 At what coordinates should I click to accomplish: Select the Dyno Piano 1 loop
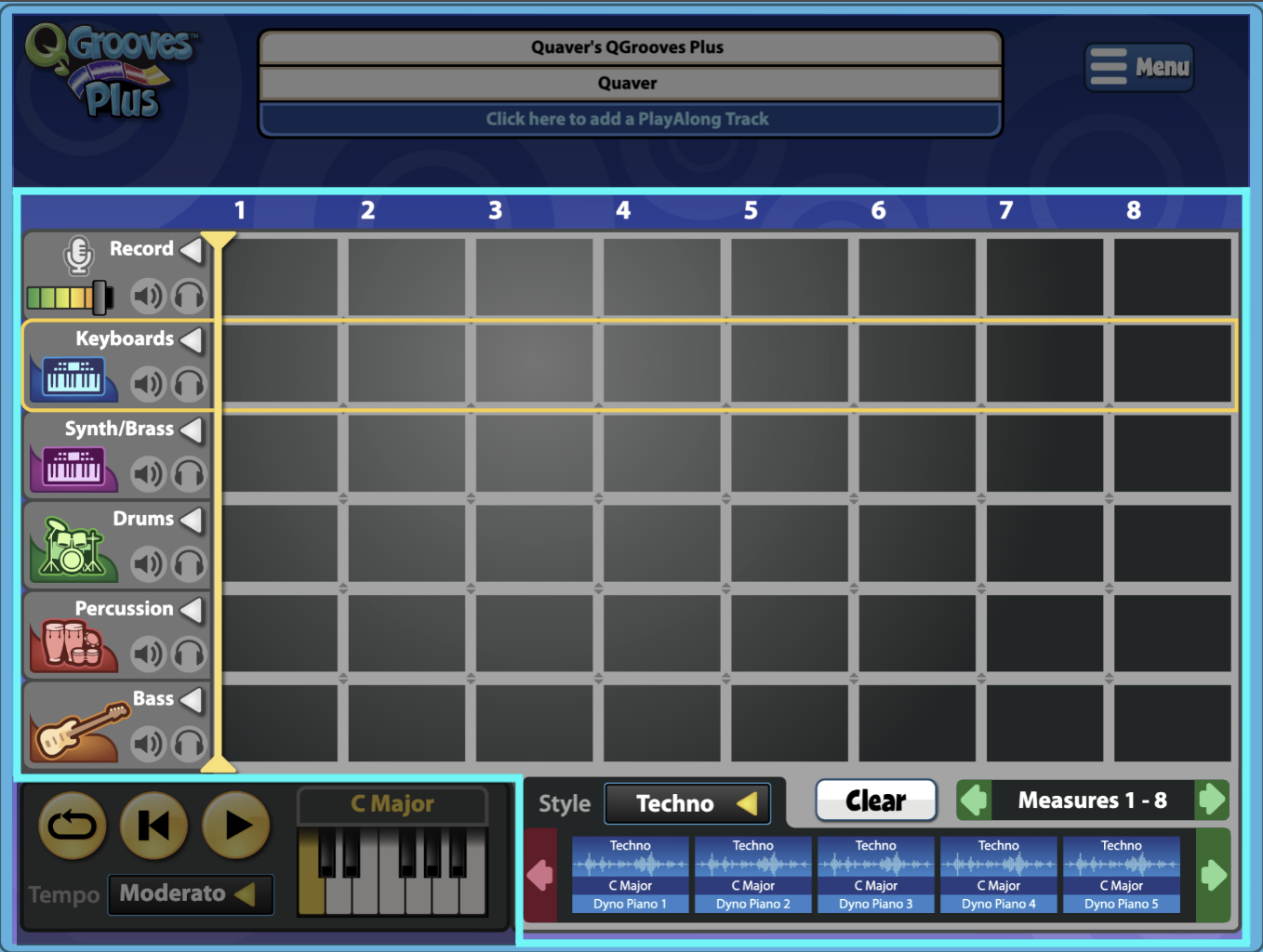(631, 875)
